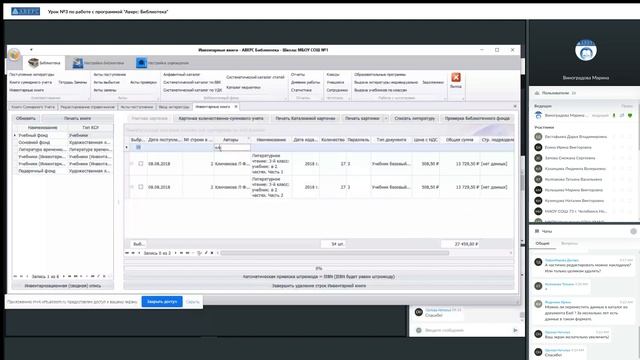Click the round application orb button

click(14, 54)
